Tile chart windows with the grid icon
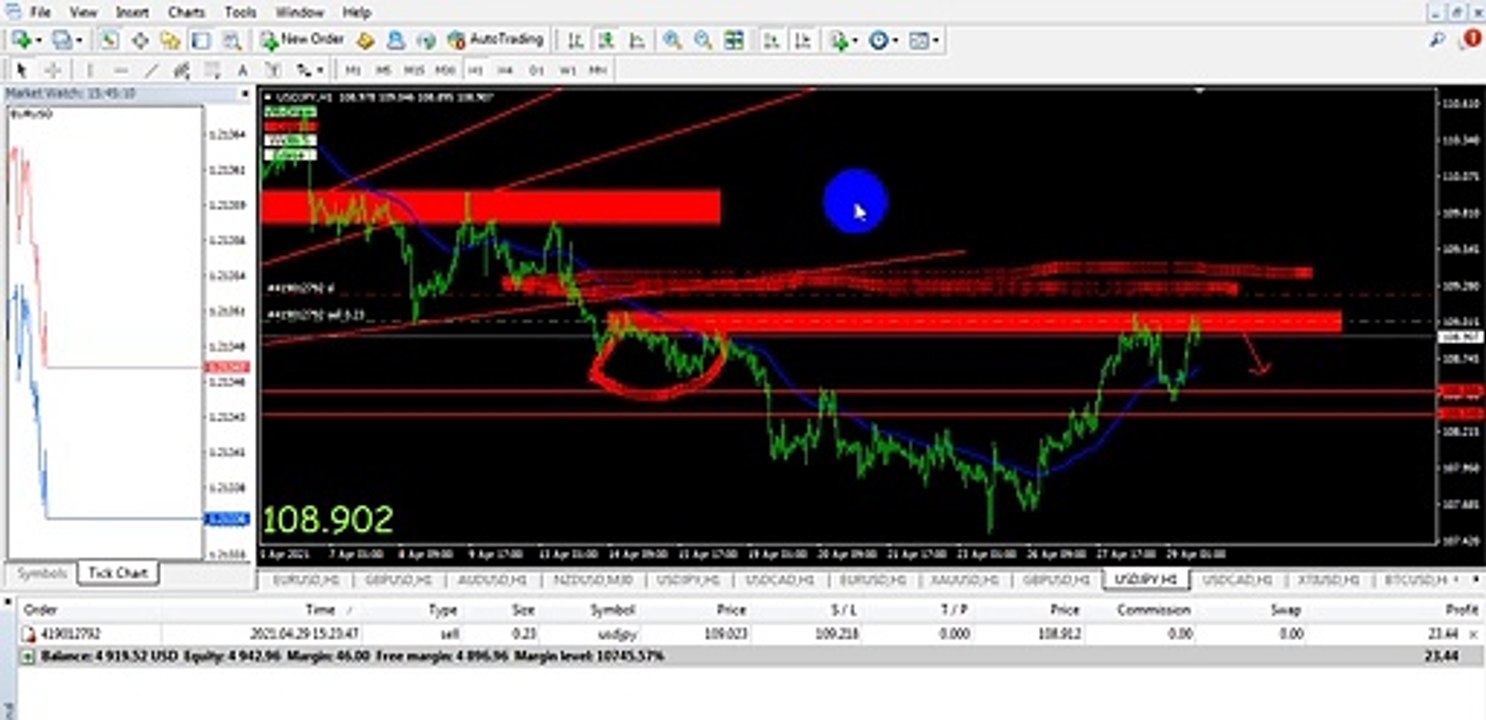This screenshot has height=720, width=1486. (734, 40)
